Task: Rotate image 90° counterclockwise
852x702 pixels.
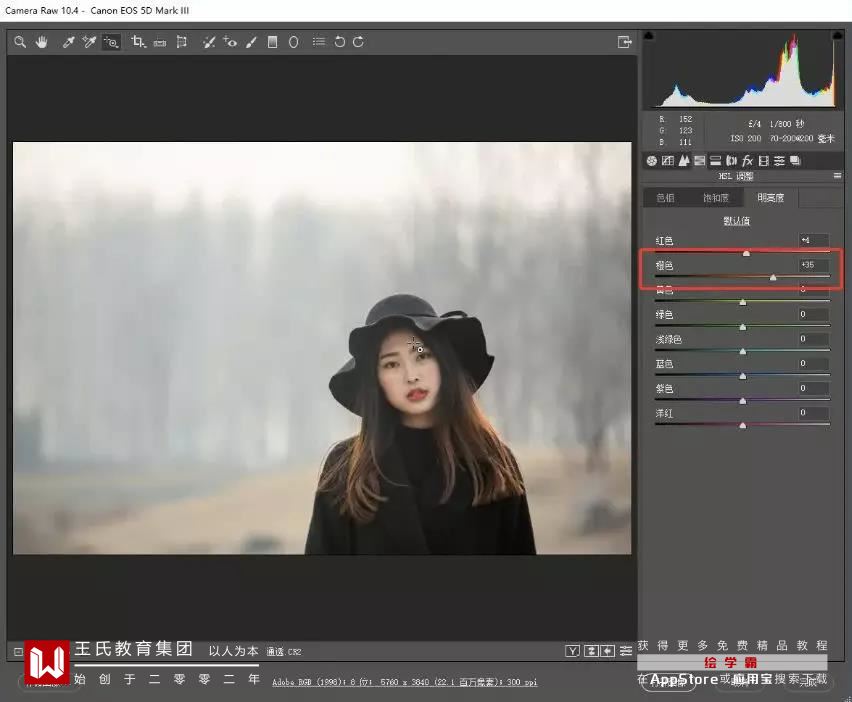Action: (340, 42)
